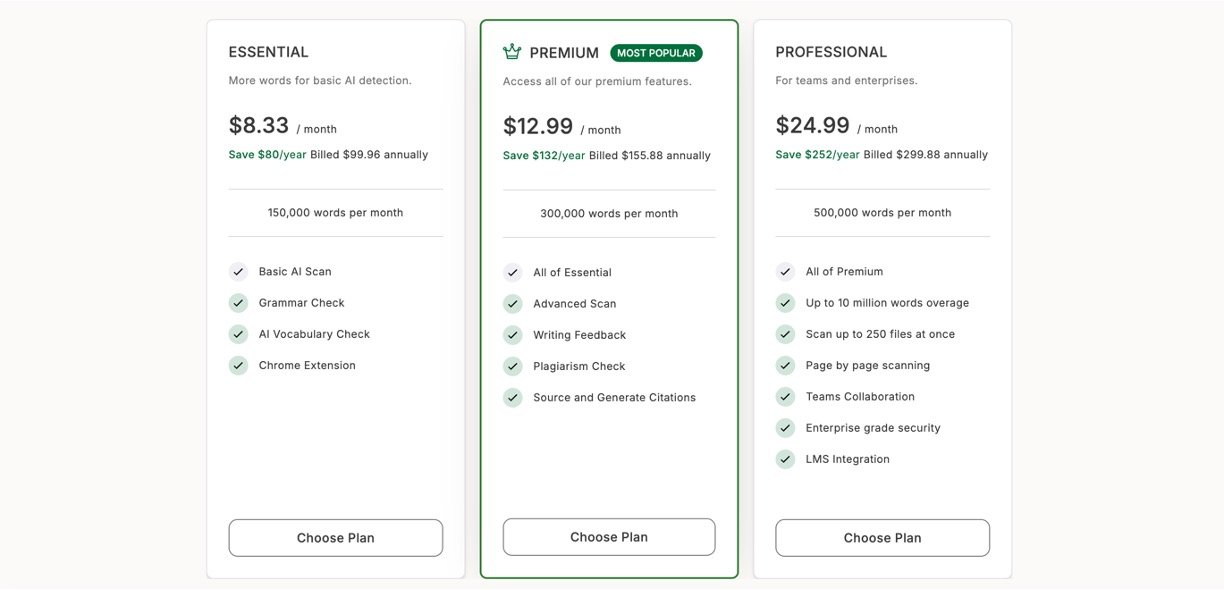Click the checkmark next to Grammar Check
1224x590 pixels.
238,302
